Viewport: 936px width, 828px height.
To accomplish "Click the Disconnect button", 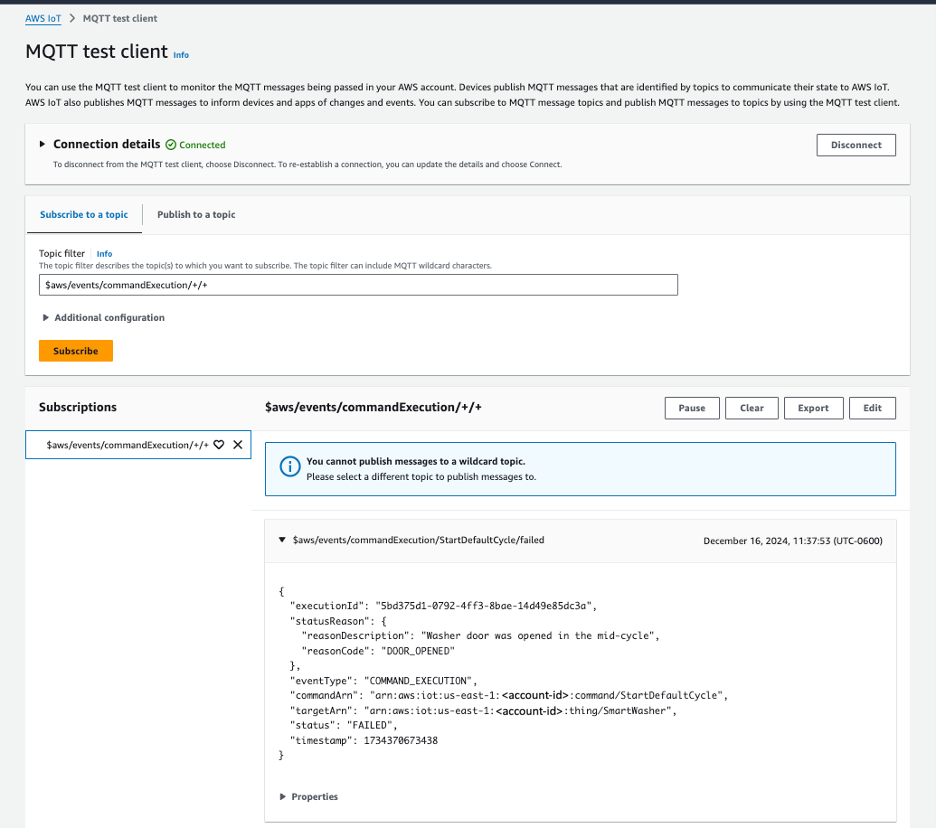I will [856, 145].
